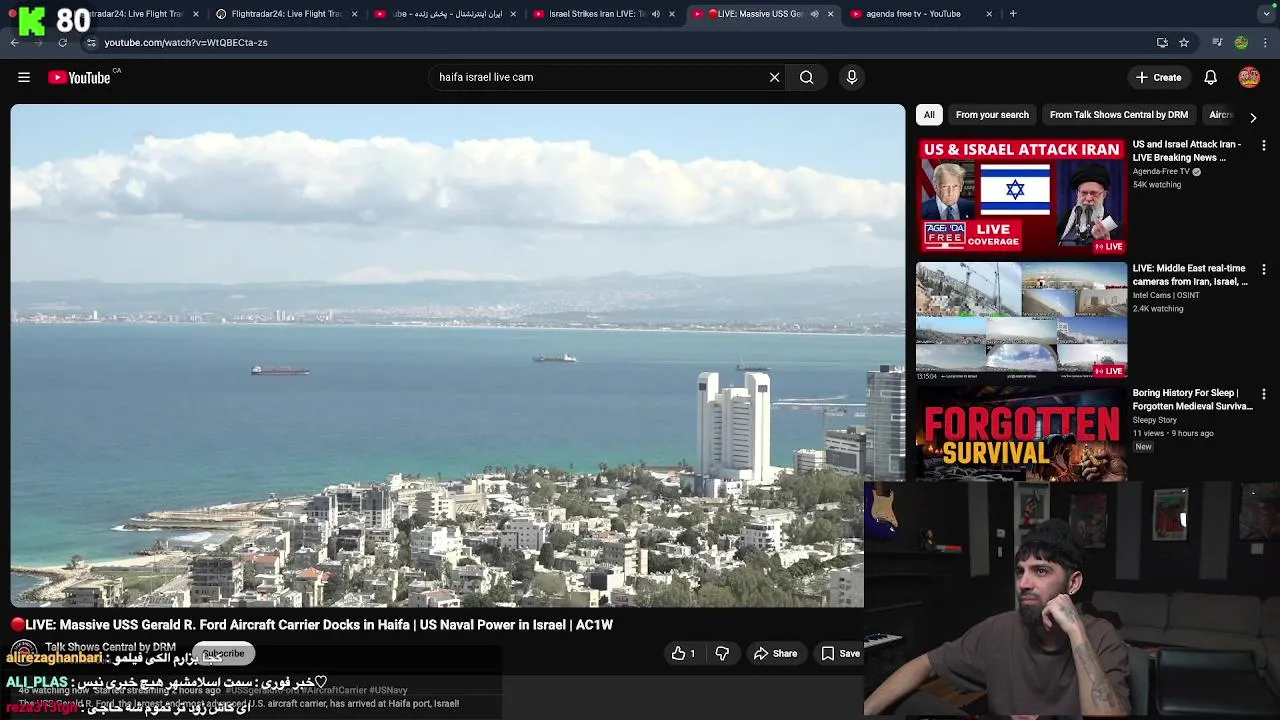The height and width of the screenshot is (720, 1280).
Task: Open the LIVE: Middle East real-time cameras title
Action: point(1190,275)
